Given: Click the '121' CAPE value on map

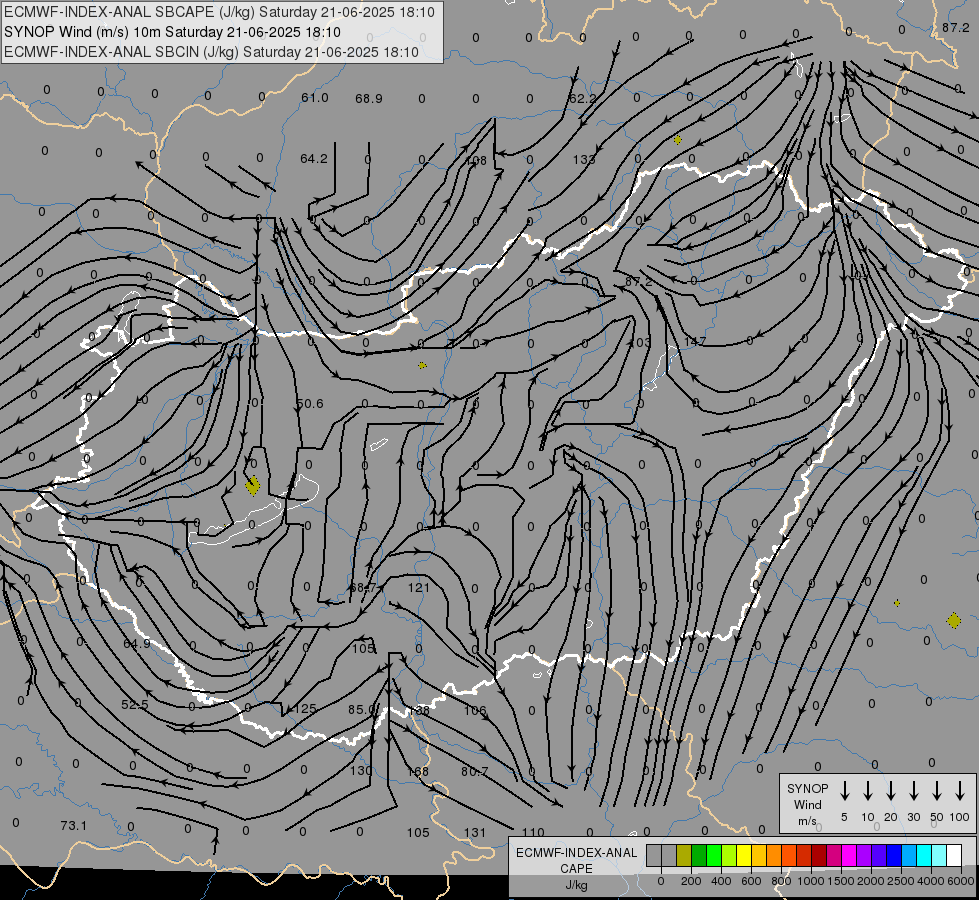Looking at the screenshot, I should pyautogui.click(x=419, y=587).
